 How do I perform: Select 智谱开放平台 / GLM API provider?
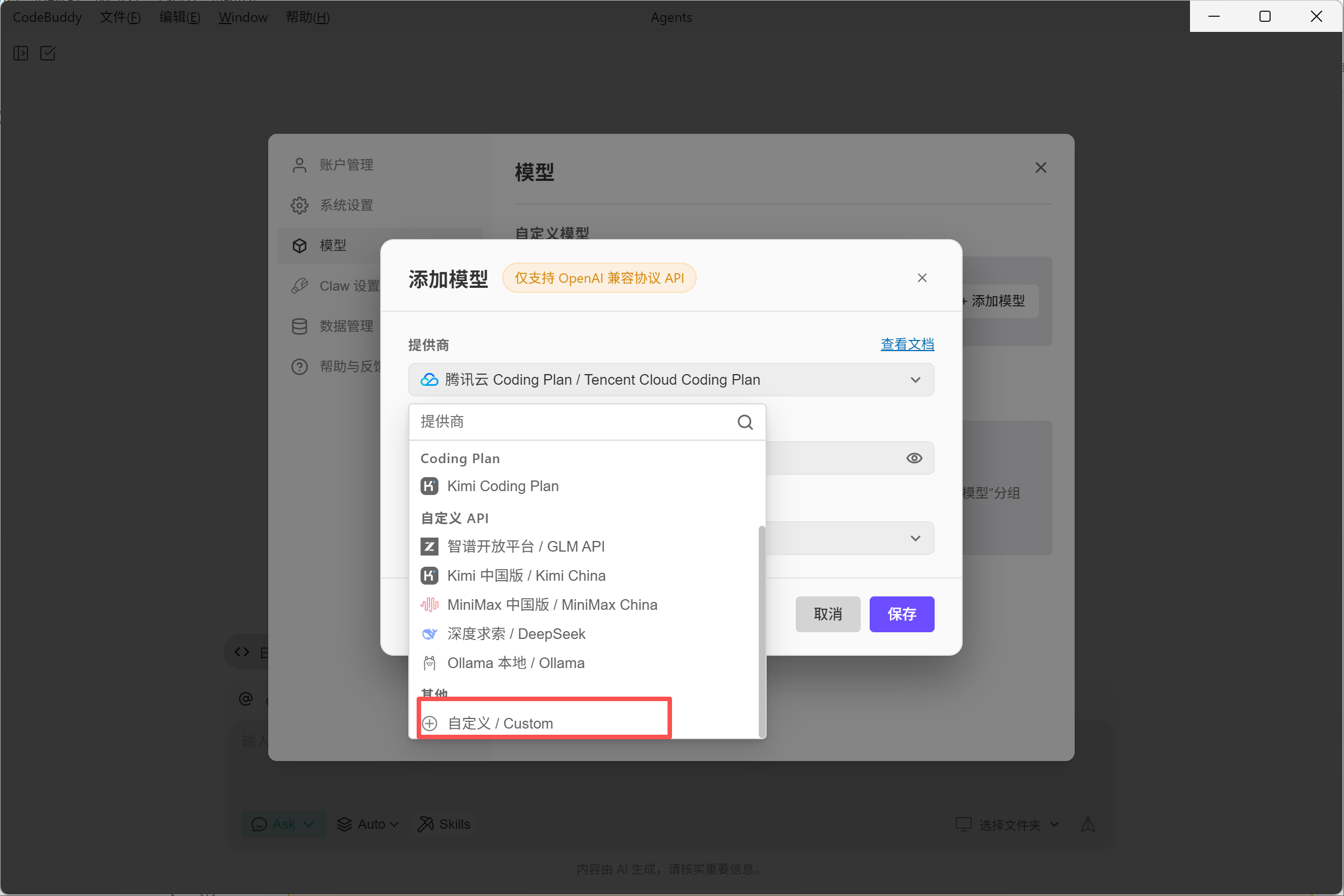(584, 547)
